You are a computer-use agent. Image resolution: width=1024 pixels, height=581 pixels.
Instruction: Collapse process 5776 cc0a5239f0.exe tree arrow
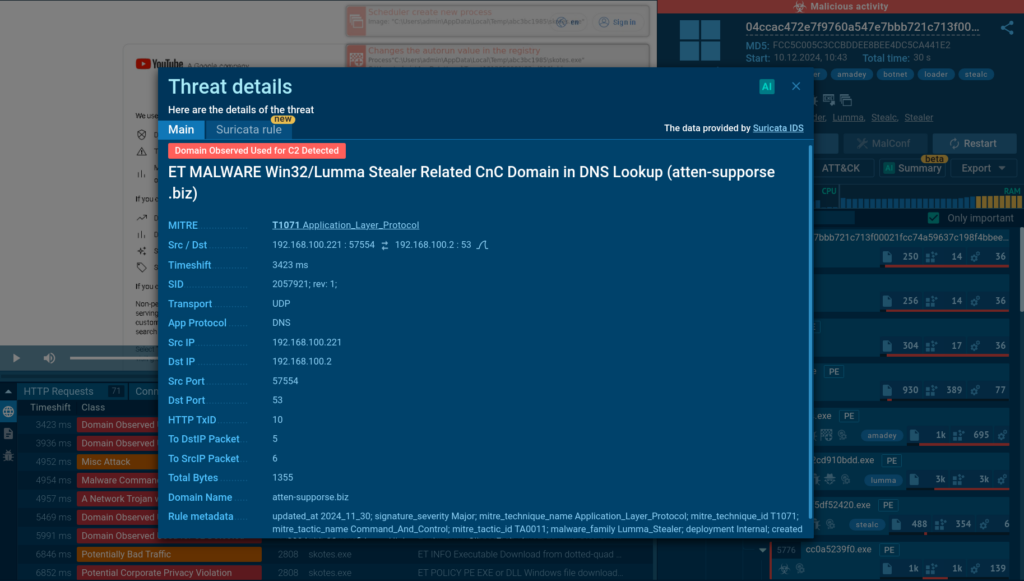(762, 550)
